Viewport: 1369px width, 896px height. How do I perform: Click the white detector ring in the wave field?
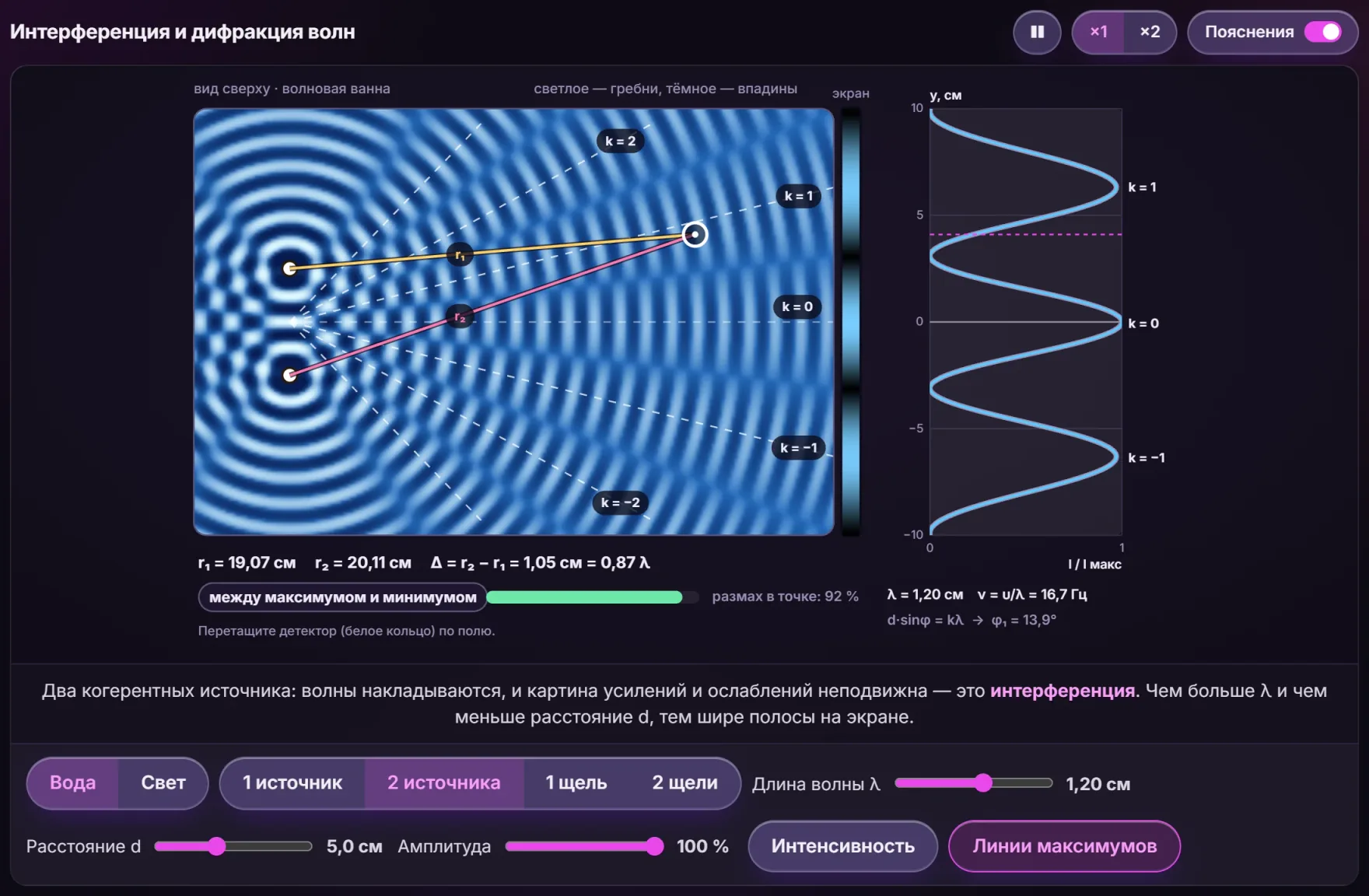[695, 234]
